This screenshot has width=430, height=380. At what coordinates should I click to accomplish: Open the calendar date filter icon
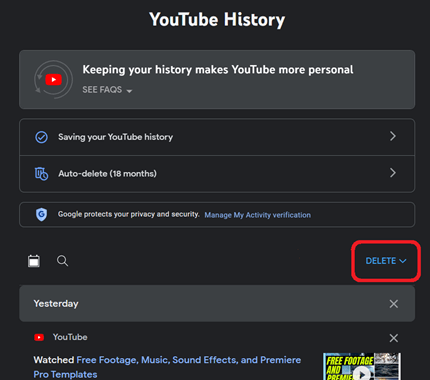(34, 261)
